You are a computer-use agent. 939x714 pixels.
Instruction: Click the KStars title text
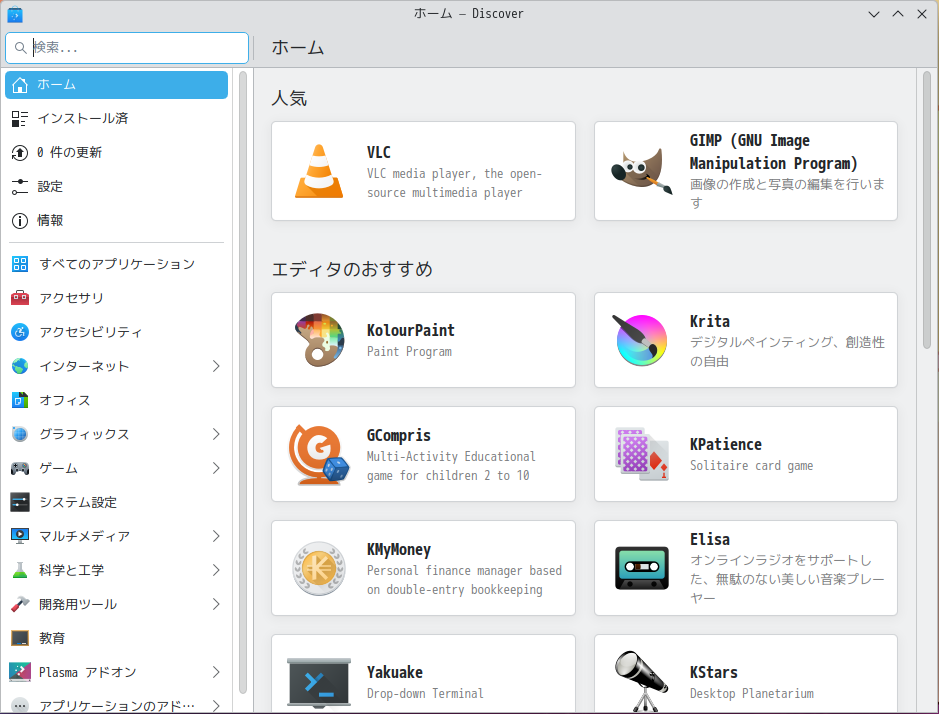pyautogui.click(x=713, y=672)
